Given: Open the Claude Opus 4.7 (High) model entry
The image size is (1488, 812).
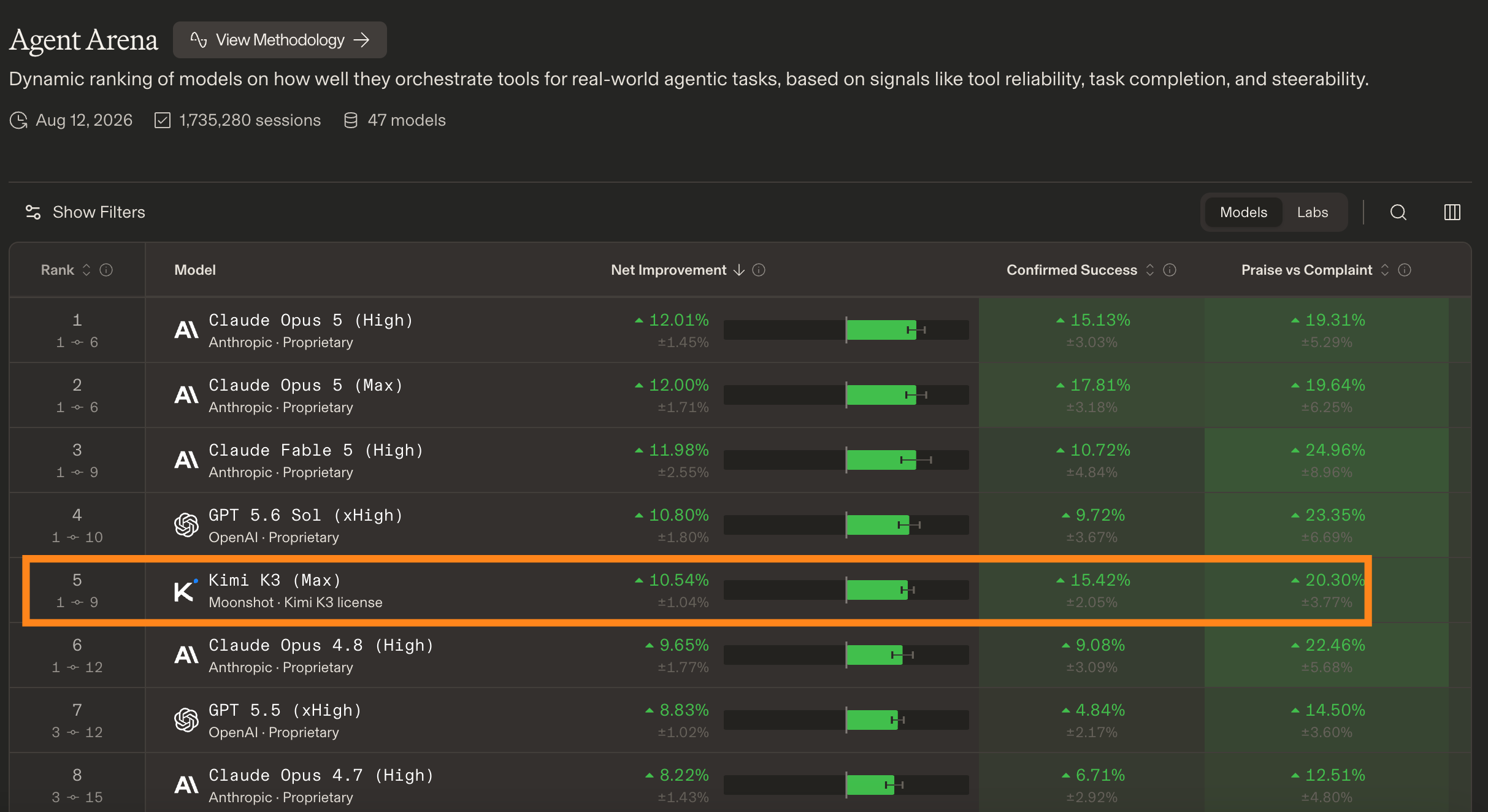Looking at the screenshot, I should click(x=321, y=775).
